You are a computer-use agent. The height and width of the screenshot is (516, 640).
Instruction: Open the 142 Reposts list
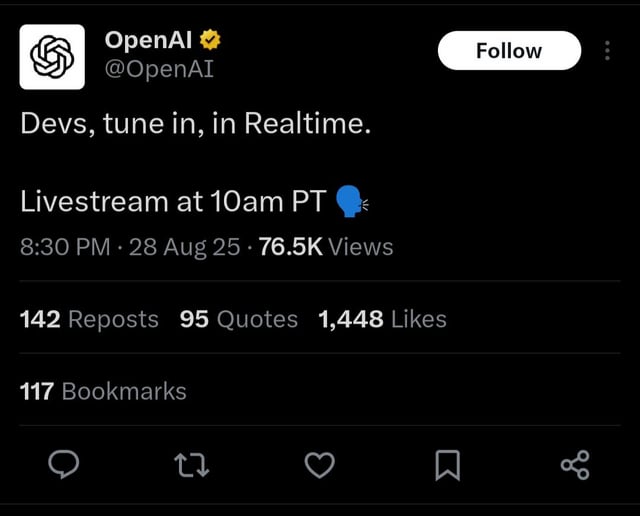89,319
